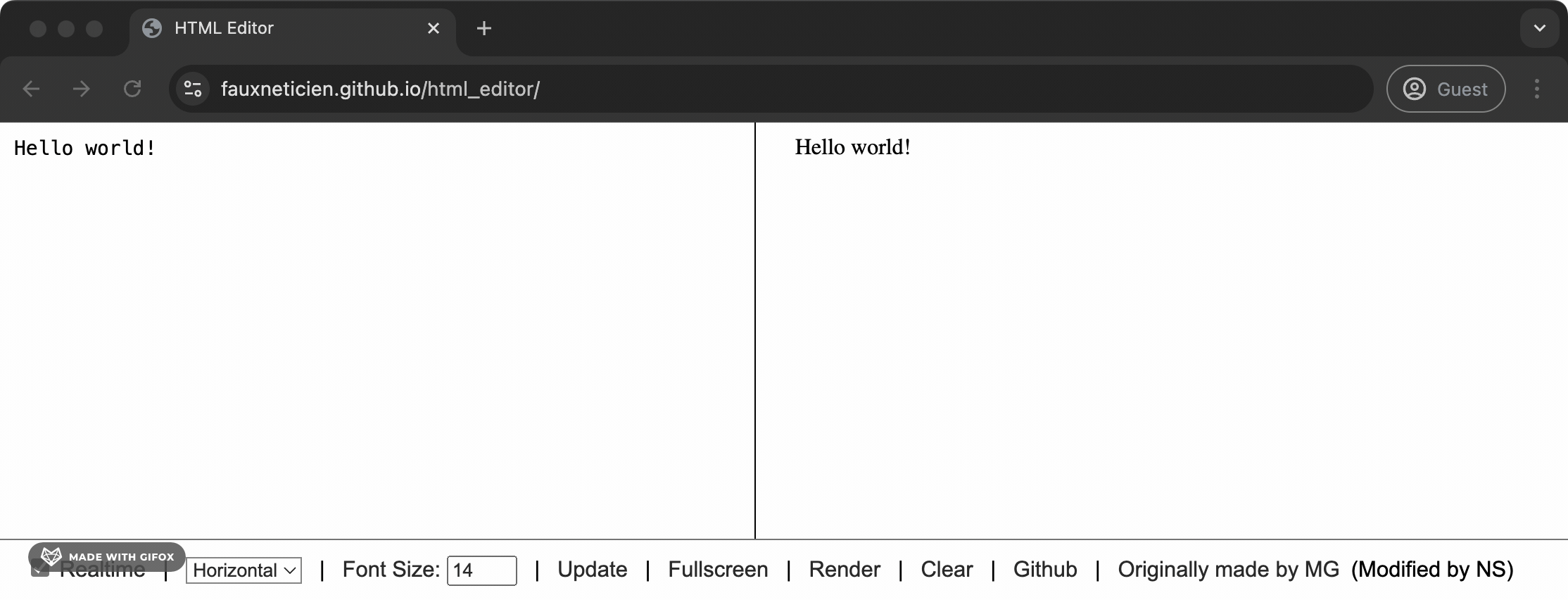Open site information icon in address bar
The image size is (1568, 600).
192,89
